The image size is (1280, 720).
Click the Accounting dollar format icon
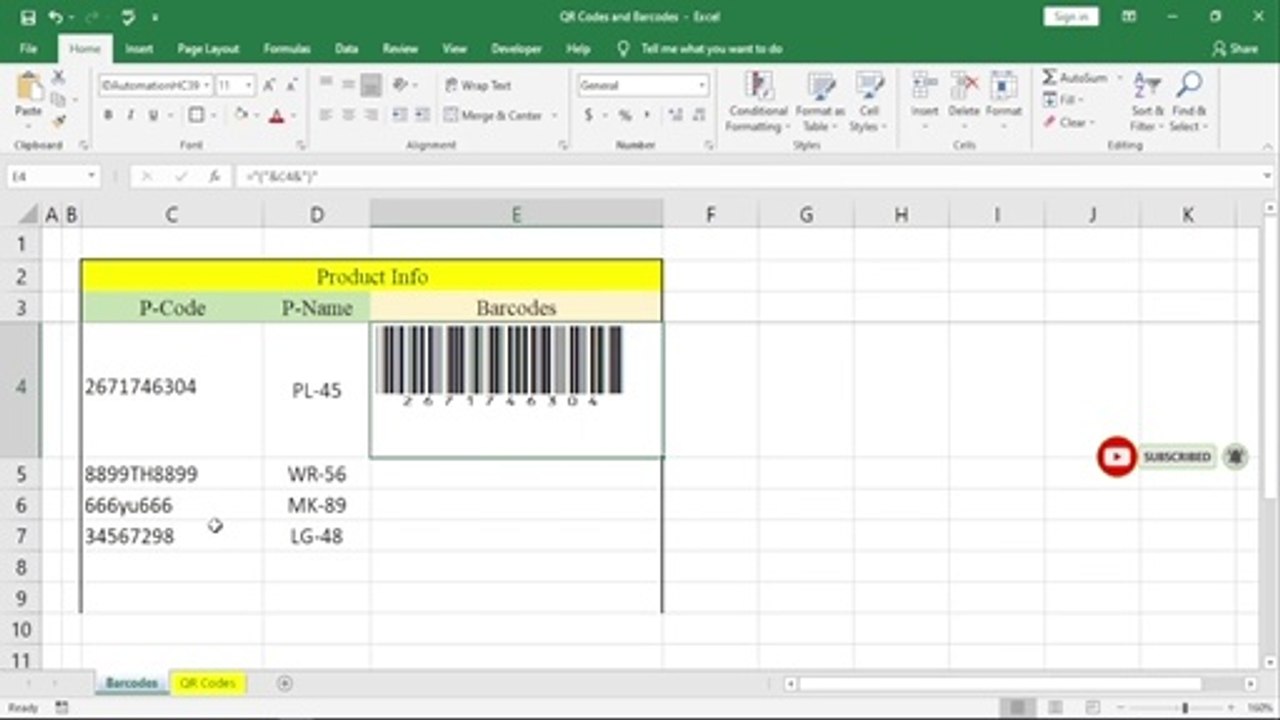(x=588, y=115)
